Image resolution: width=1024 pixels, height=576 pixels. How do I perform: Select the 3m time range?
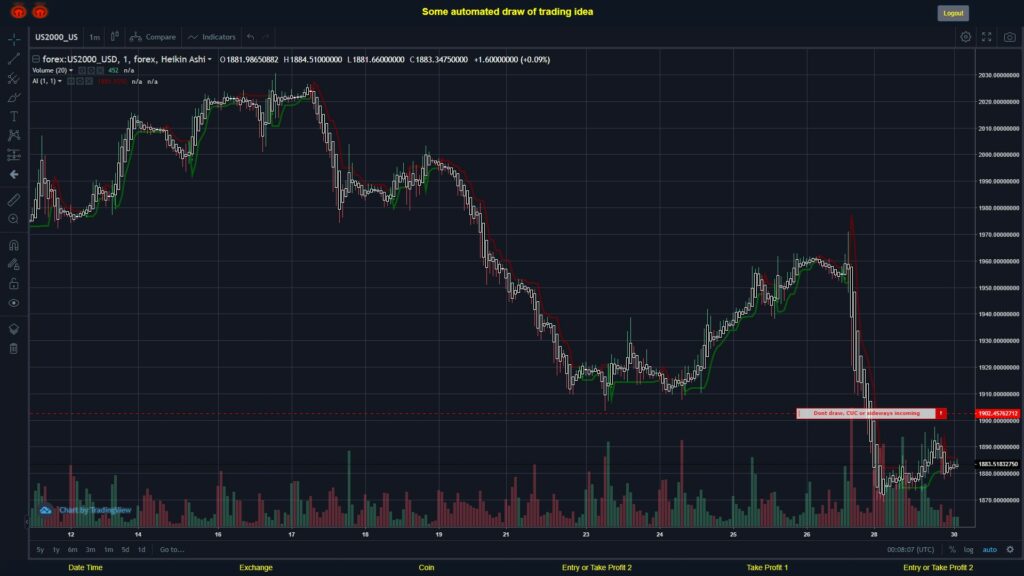click(90, 550)
